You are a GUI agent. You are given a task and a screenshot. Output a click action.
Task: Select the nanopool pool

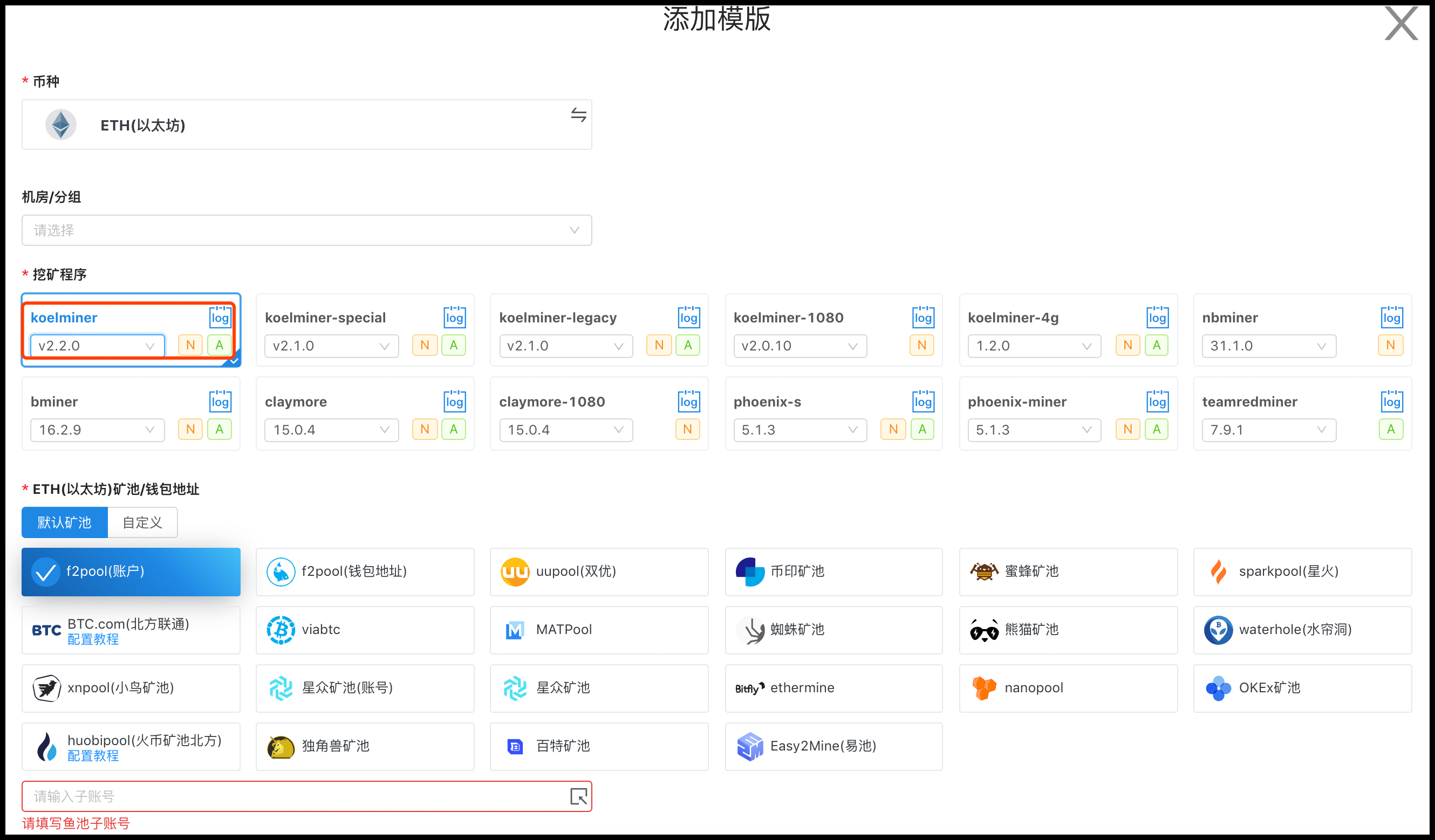tap(1068, 688)
